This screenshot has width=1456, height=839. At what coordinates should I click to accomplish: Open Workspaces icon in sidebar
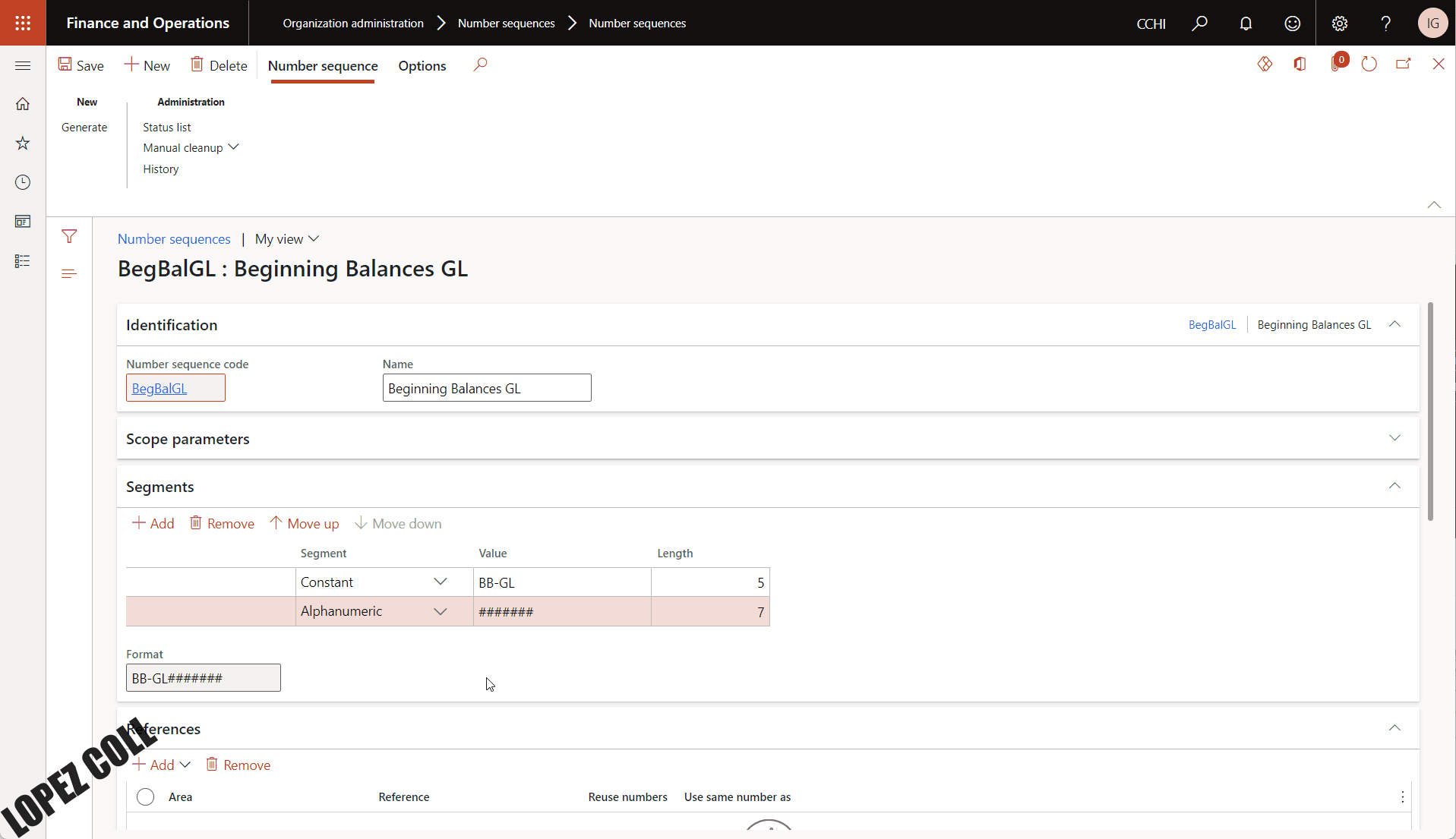(x=23, y=222)
